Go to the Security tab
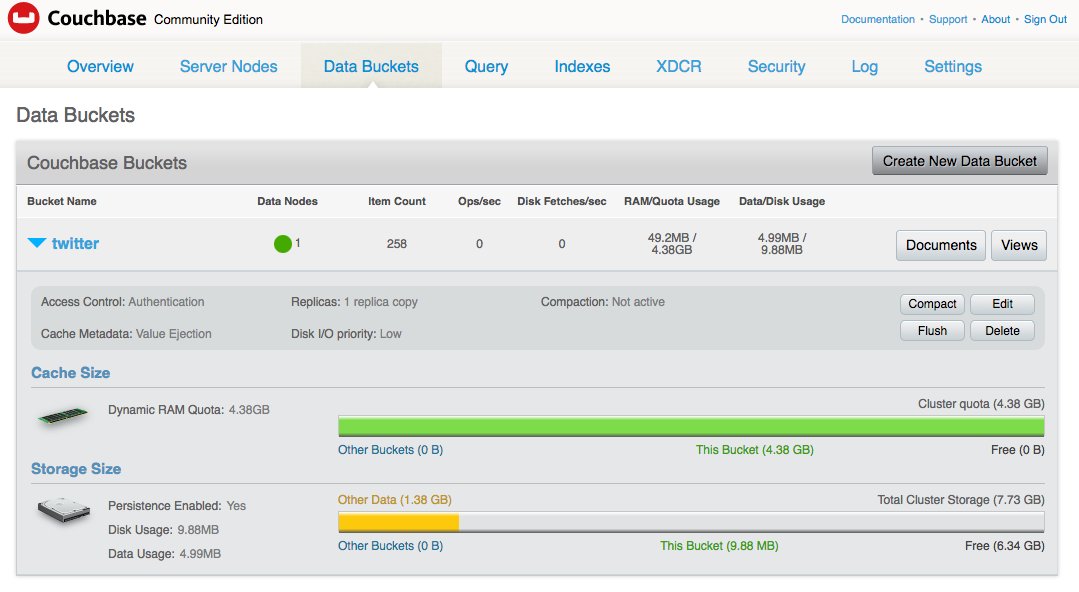The width and height of the screenshot is (1079, 592). click(x=776, y=66)
